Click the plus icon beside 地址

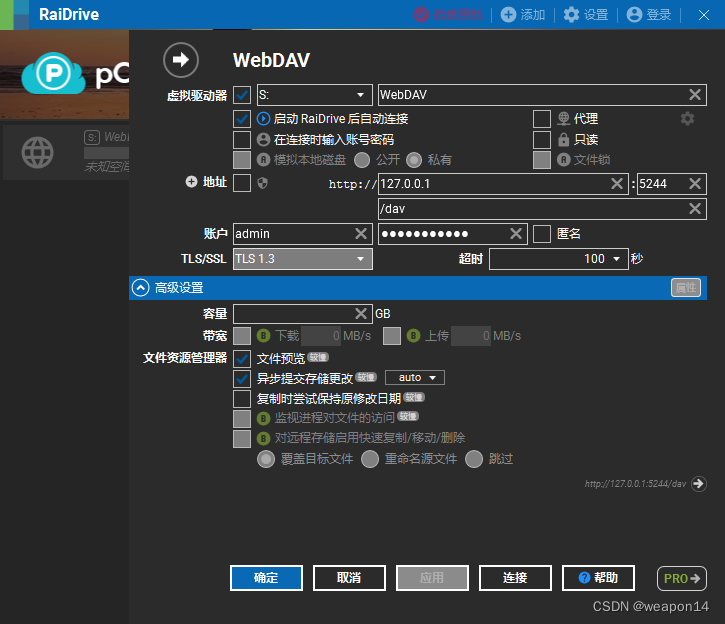tap(191, 182)
